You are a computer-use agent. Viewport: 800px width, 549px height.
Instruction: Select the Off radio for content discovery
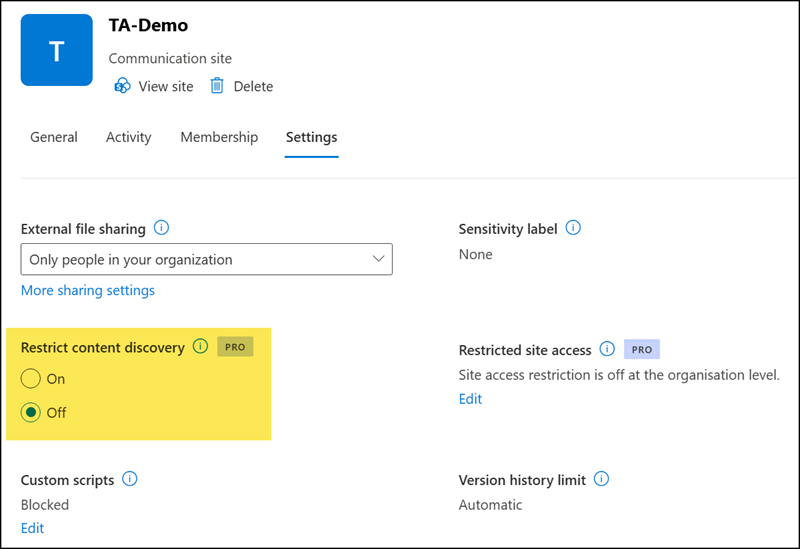31,412
